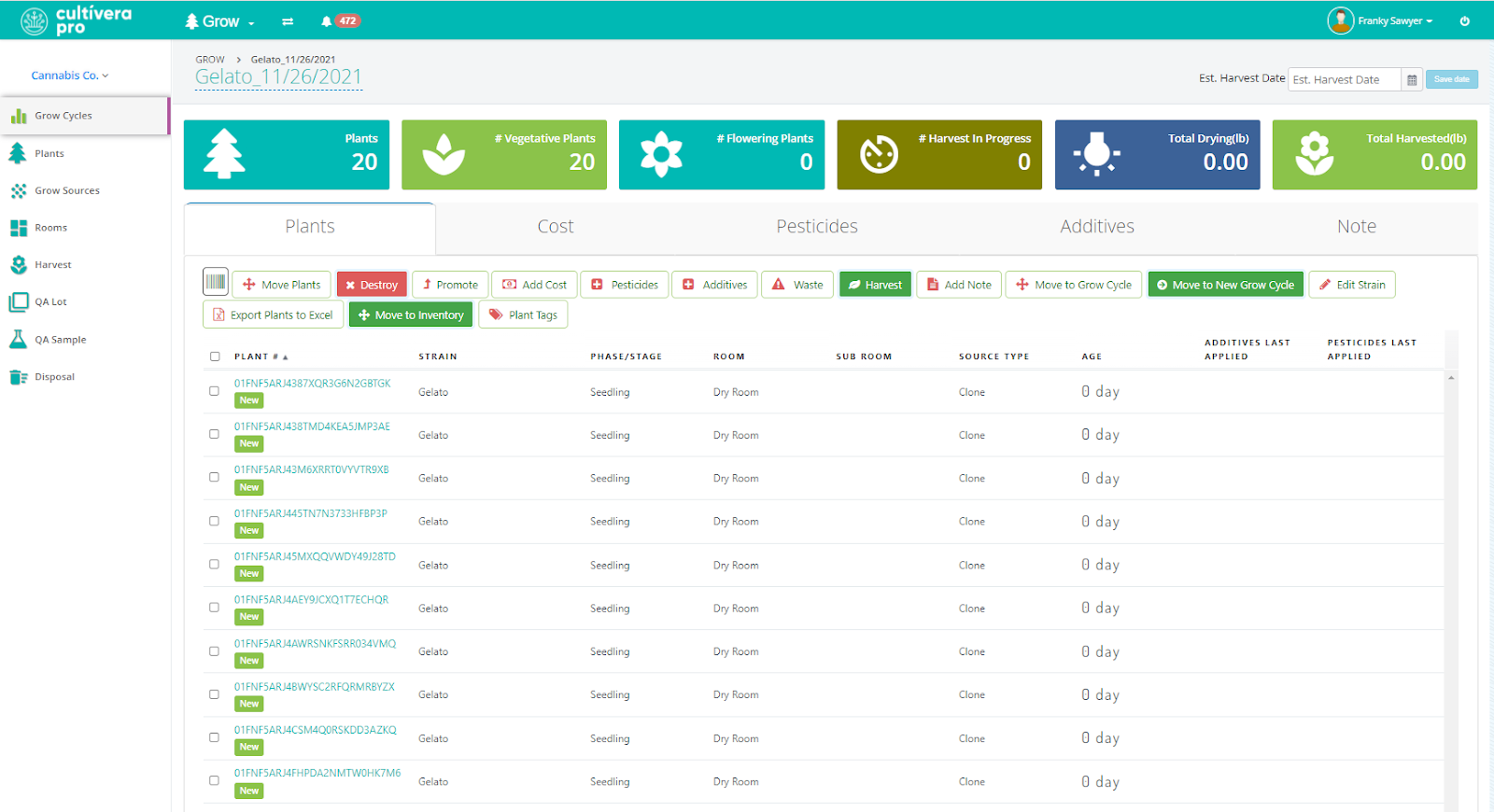
Task: Check plant 01FNF5ARJ4BWYSC2RFQRMRBYZX row checkbox
Action: tap(214, 693)
